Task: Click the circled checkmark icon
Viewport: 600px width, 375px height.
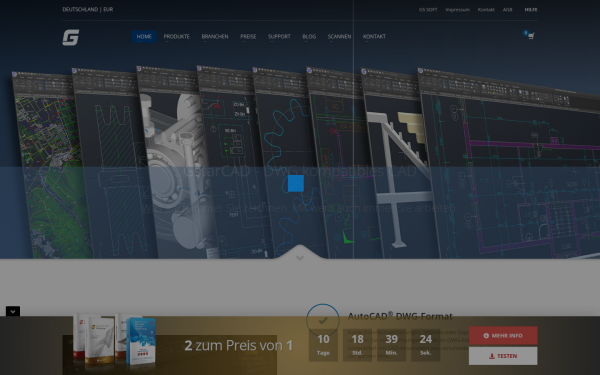Action: [323, 320]
